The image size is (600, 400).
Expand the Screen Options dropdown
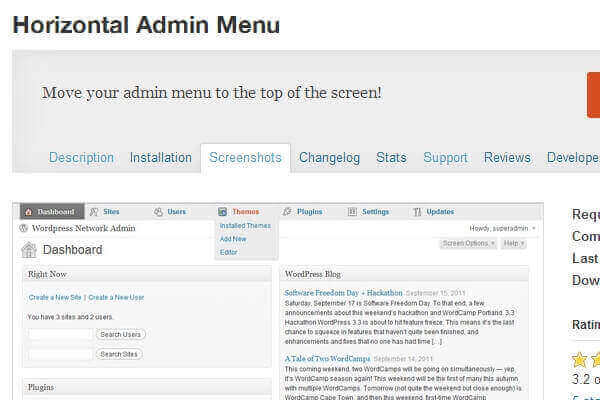pos(468,243)
